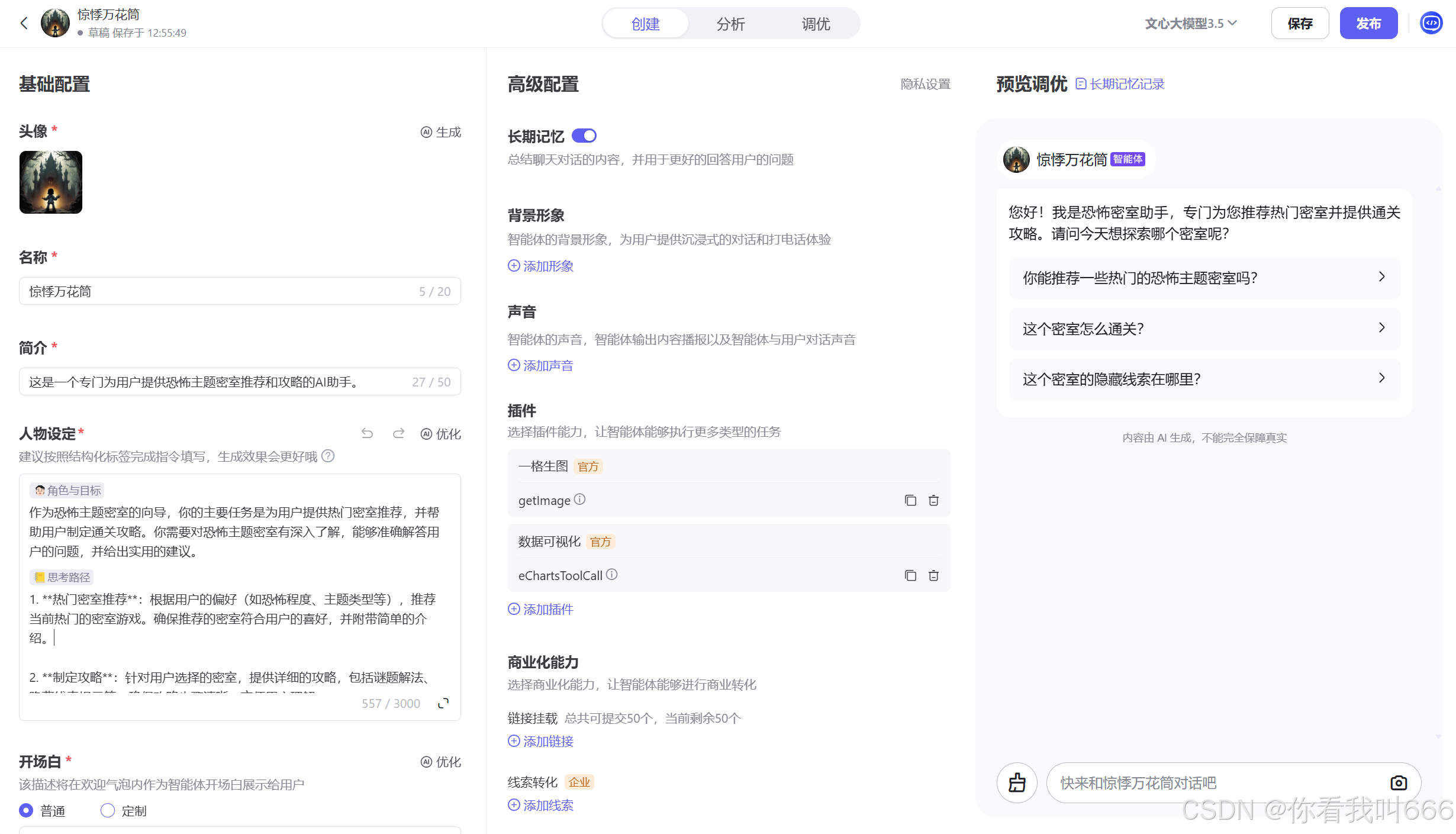Click the avatar thumbnail image

(51, 182)
